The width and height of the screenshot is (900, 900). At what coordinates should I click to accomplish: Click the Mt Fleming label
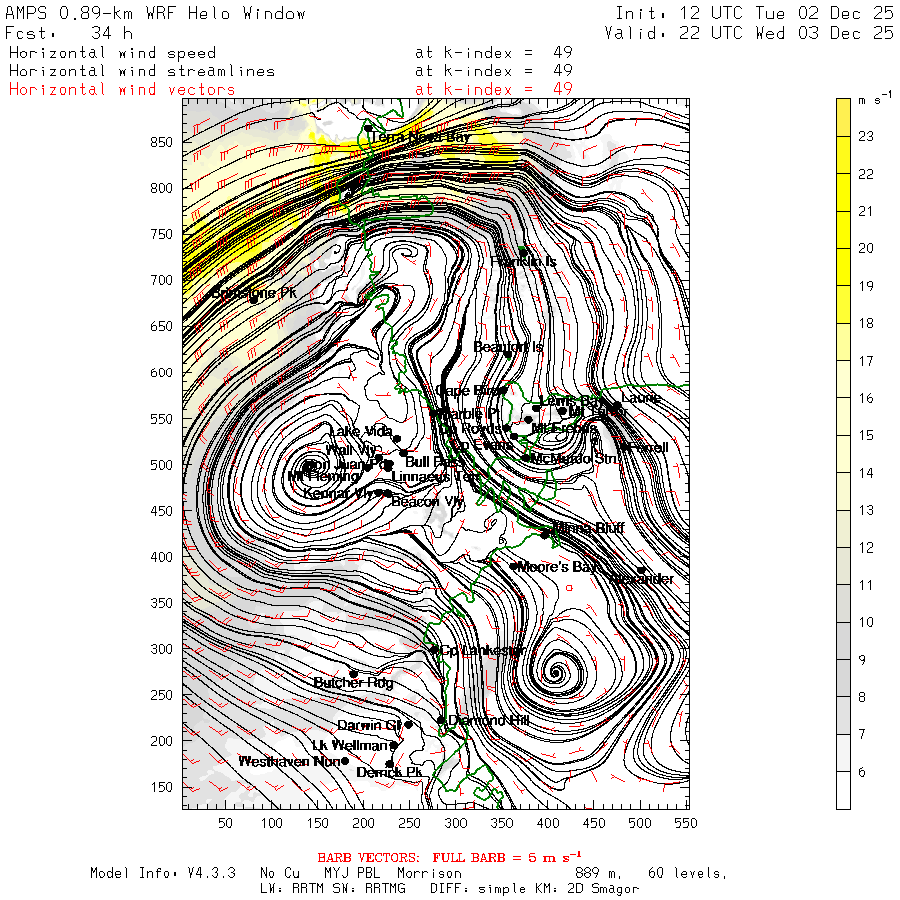click(x=324, y=476)
